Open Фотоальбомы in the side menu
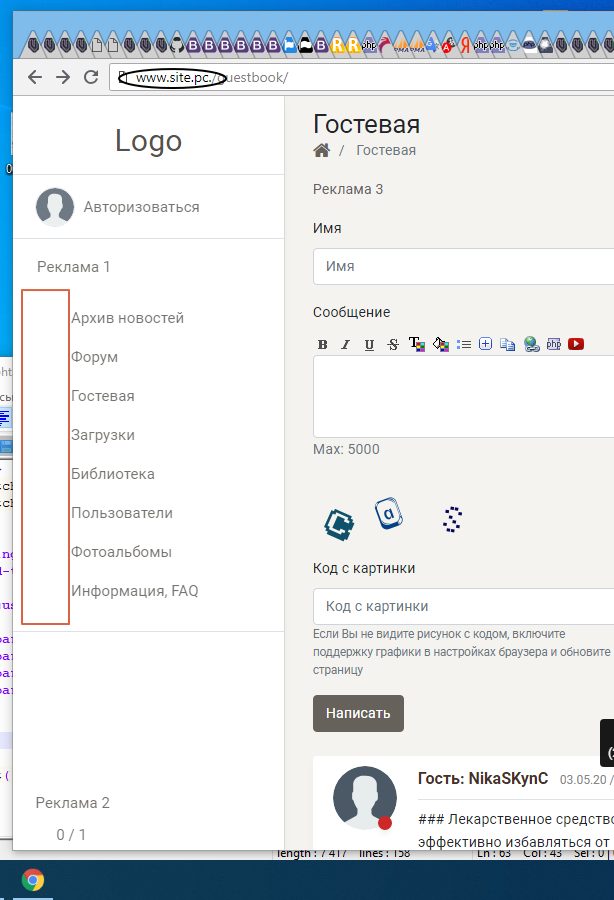The height and width of the screenshot is (900, 614). pyautogui.click(x=121, y=552)
